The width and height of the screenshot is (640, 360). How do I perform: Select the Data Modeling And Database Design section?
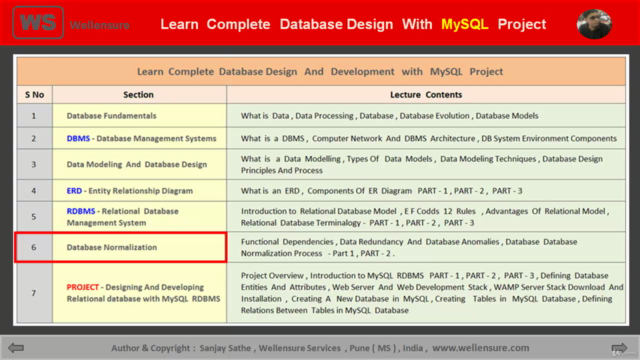point(139,164)
